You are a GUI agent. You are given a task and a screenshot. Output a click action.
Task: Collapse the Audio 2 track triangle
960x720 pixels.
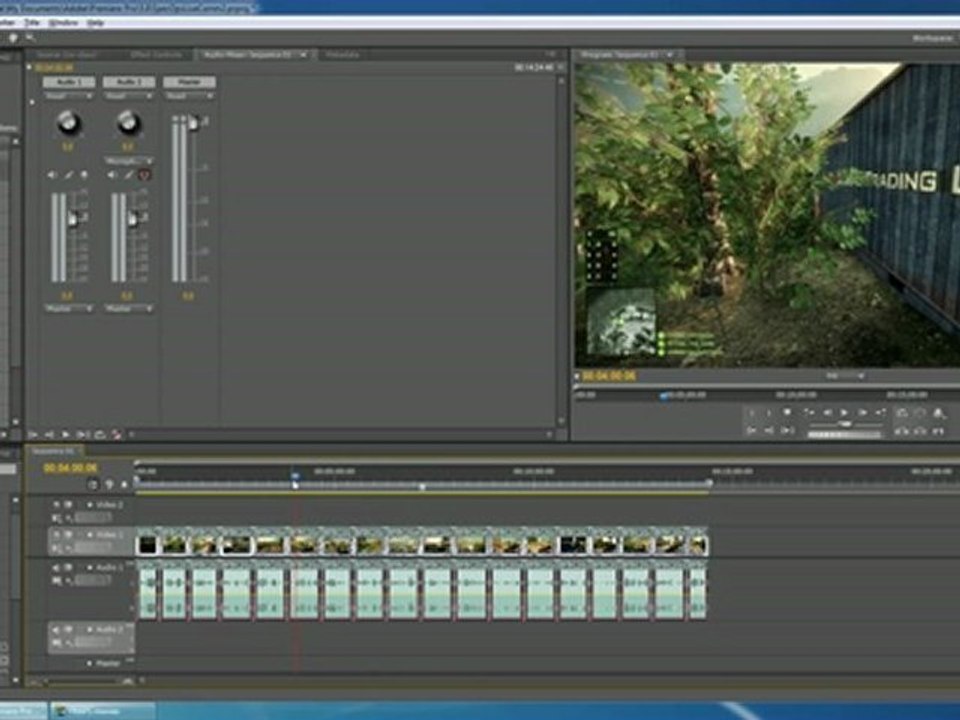(89, 629)
